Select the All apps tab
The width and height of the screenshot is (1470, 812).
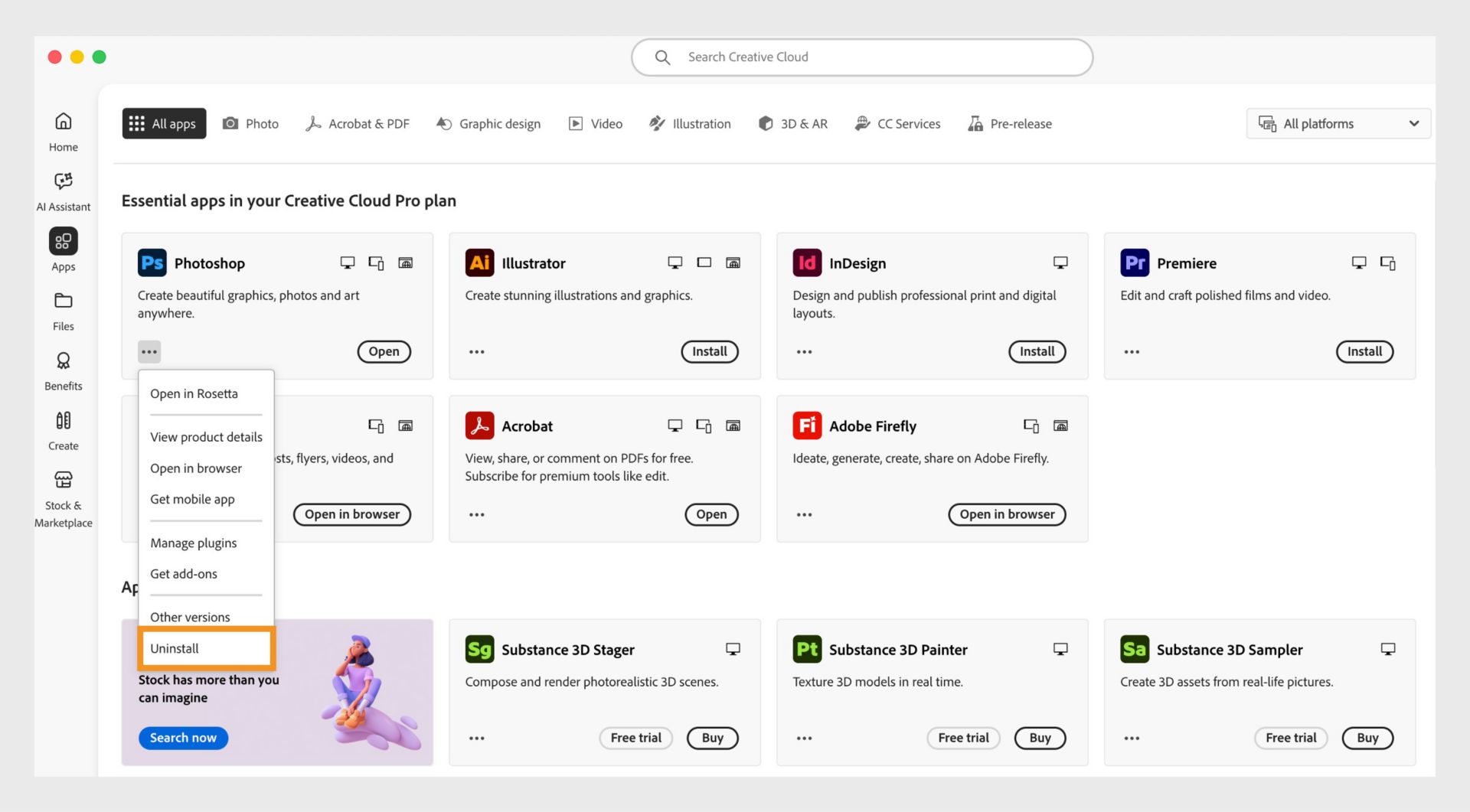point(164,123)
